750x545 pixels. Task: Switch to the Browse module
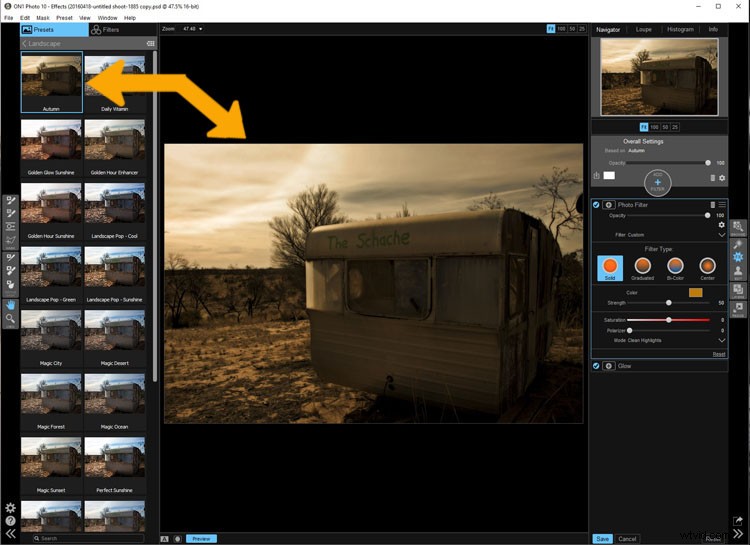(x=738, y=227)
